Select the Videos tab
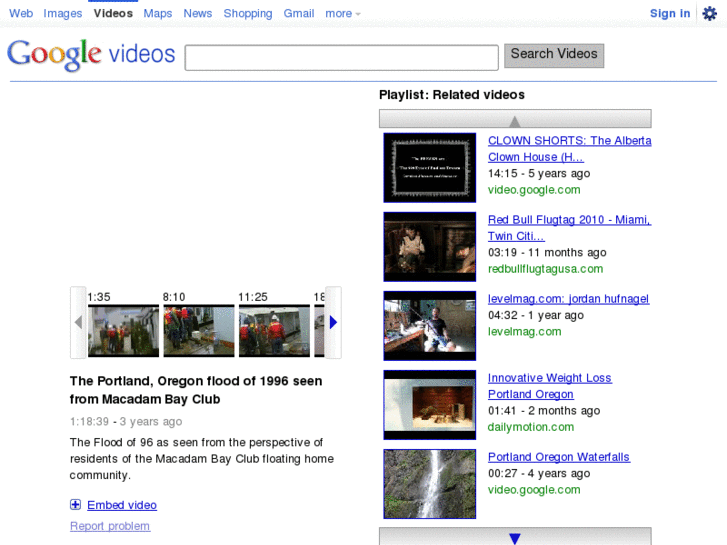The image size is (727, 545). point(113,13)
